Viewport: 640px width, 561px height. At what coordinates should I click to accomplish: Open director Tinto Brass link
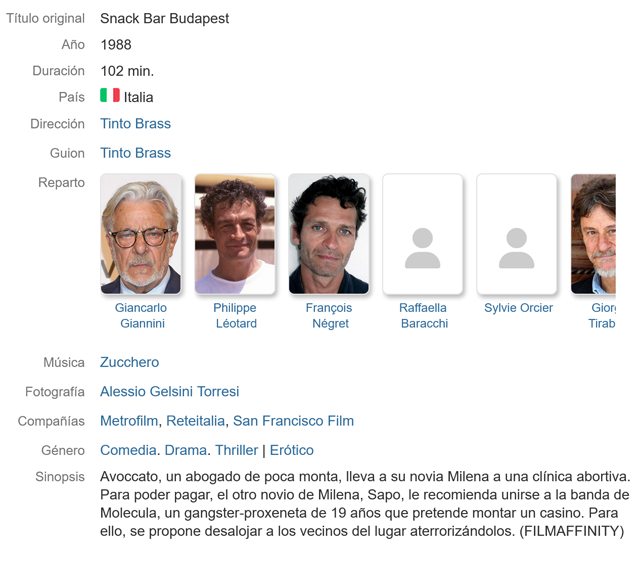tap(135, 124)
